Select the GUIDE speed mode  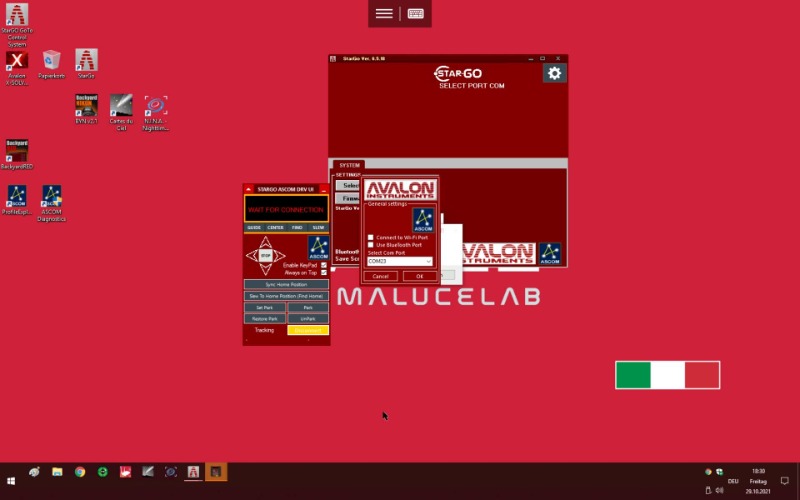click(254, 228)
